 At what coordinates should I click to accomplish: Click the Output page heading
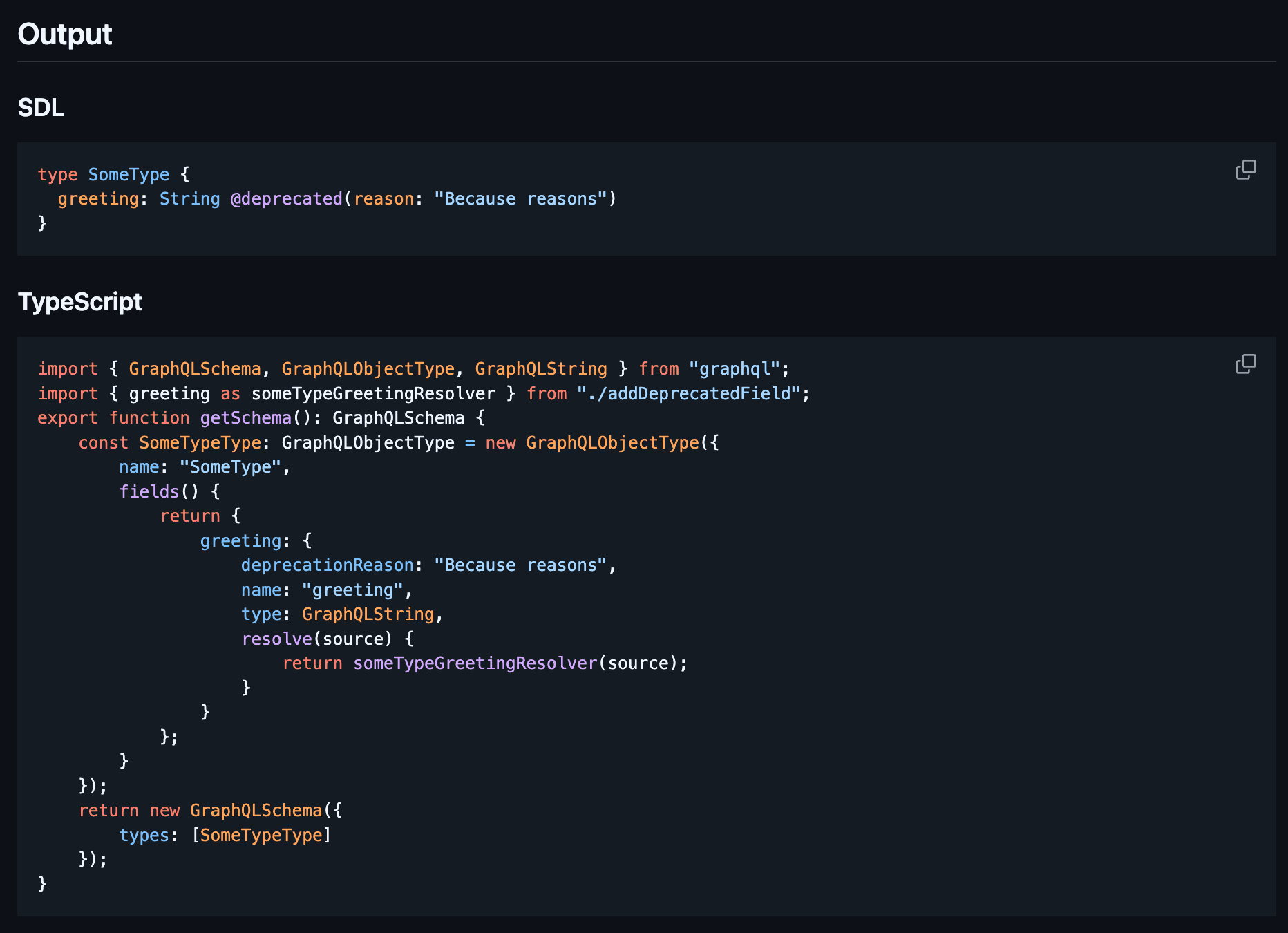64,34
